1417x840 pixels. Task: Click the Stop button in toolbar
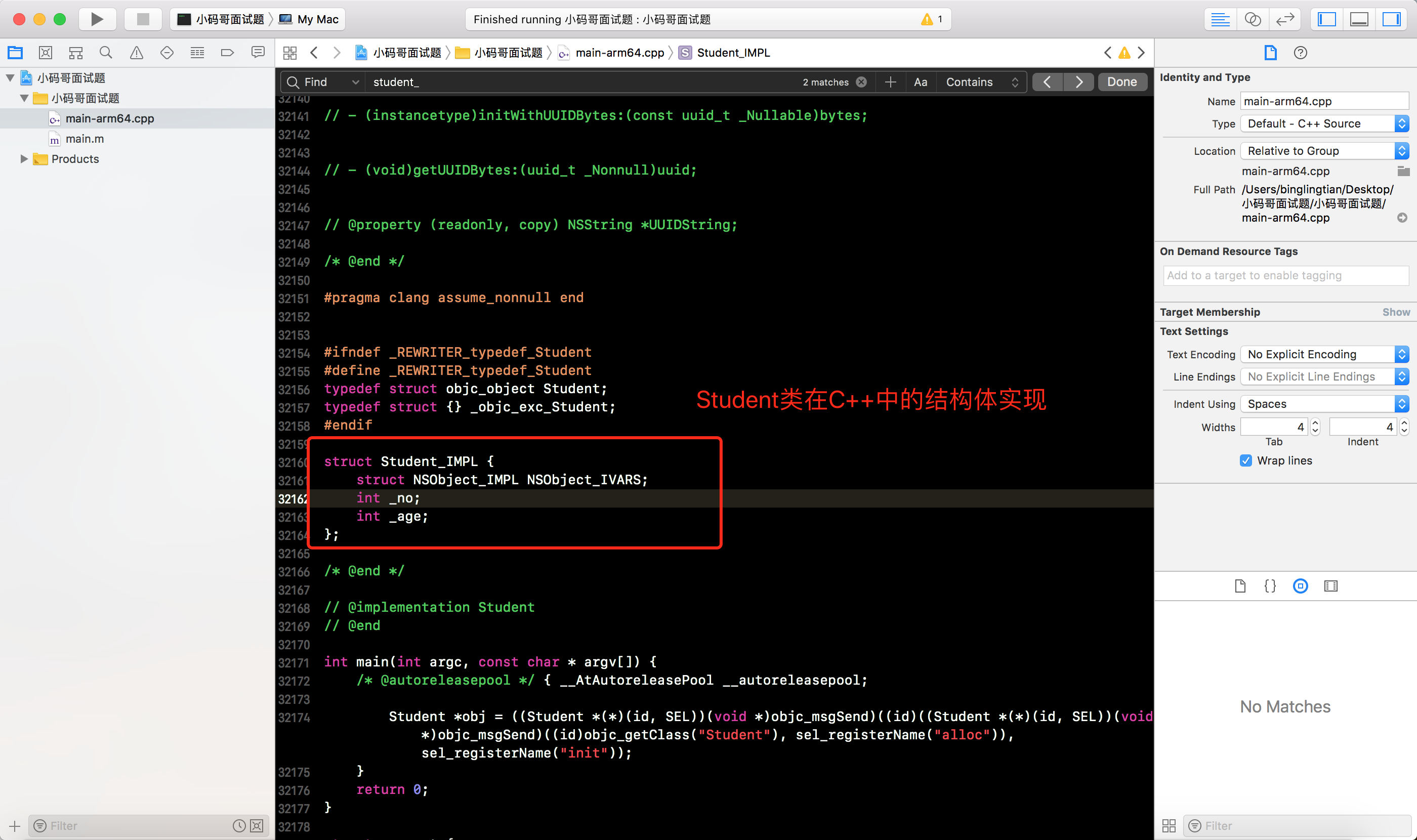click(143, 19)
